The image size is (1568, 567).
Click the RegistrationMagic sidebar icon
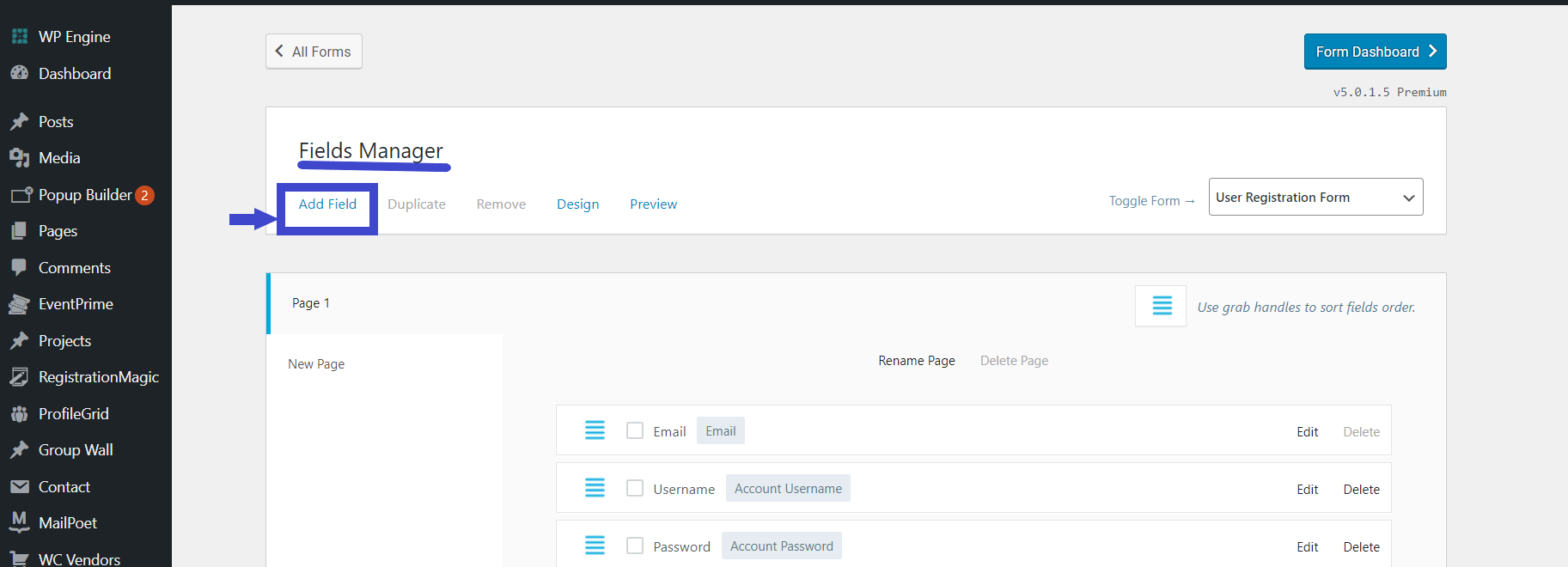coord(19,377)
